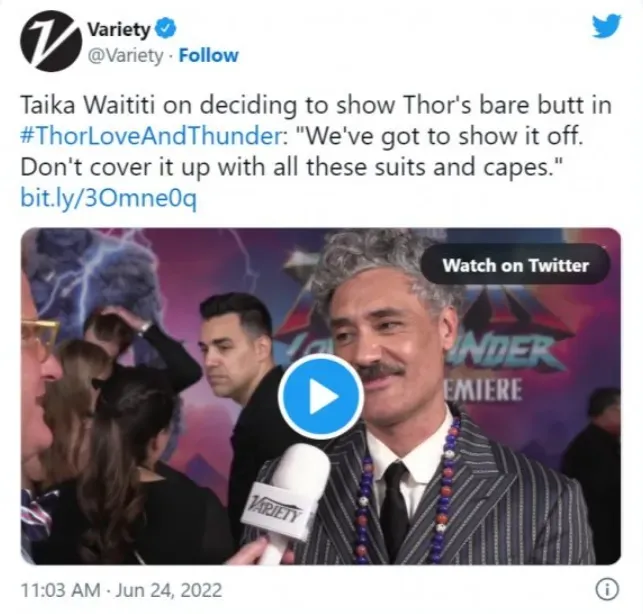The width and height of the screenshot is (643, 614).
Task: Open the 11:03 AM timestamp
Action: (60, 590)
